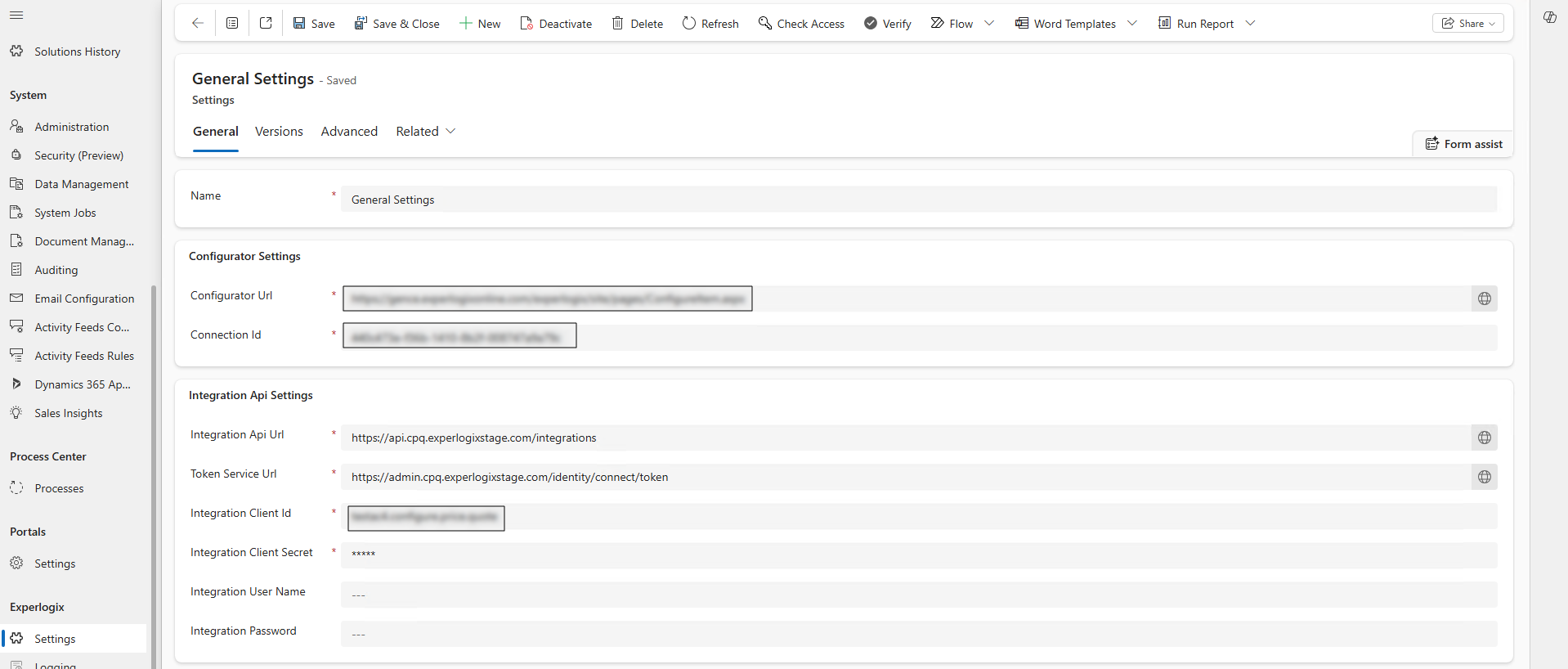Click the Share button
1568x669 pixels.
coord(1468,24)
